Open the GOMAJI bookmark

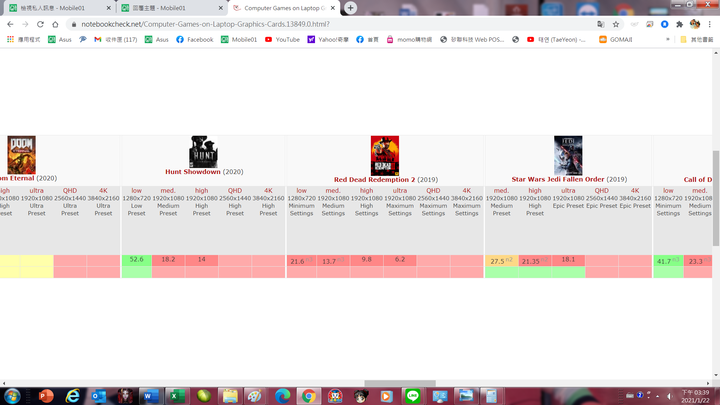616,39
